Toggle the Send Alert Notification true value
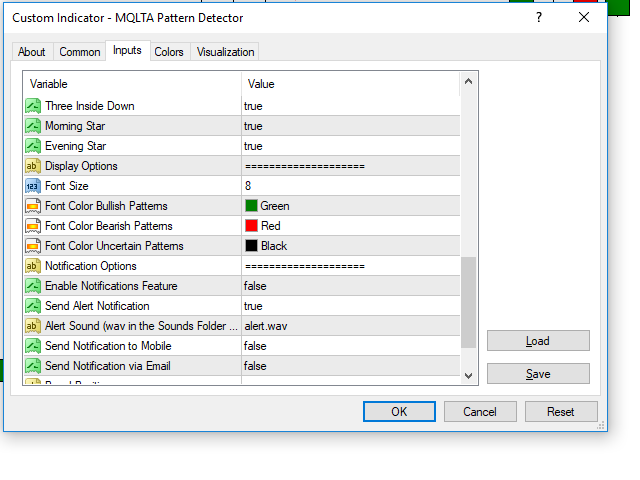Image resolution: width=640 pixels, height=480 pixels. [x=351, y=306]
